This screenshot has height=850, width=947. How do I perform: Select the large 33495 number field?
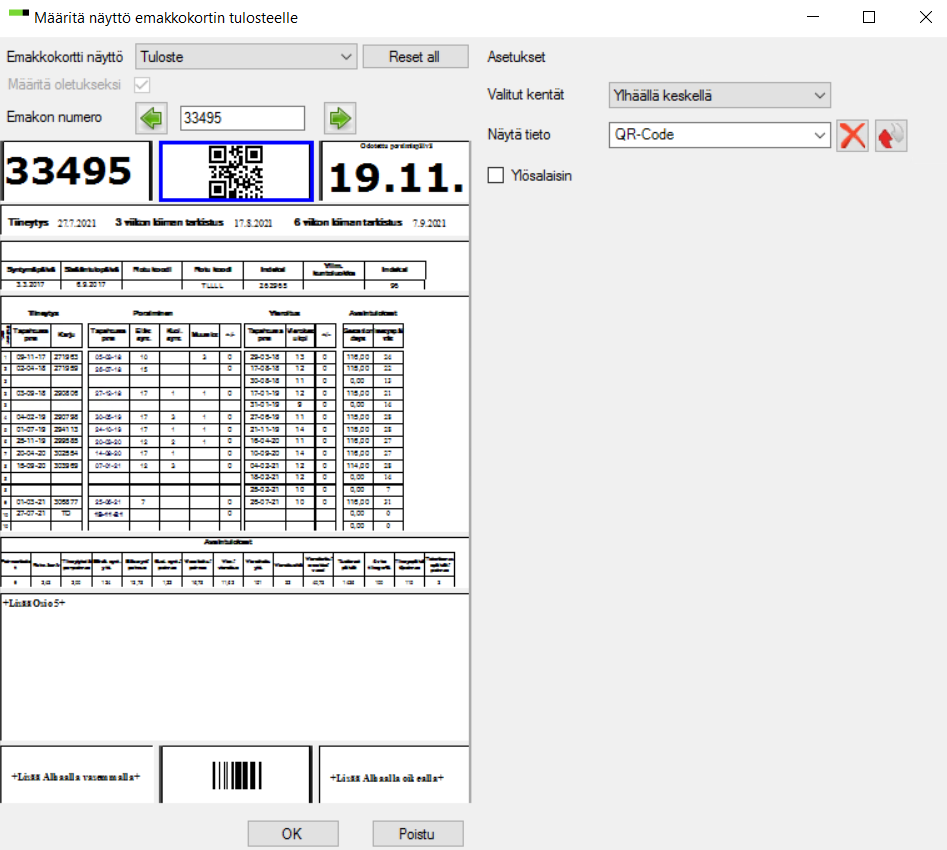pyautogui.click(x=76, y=171)
